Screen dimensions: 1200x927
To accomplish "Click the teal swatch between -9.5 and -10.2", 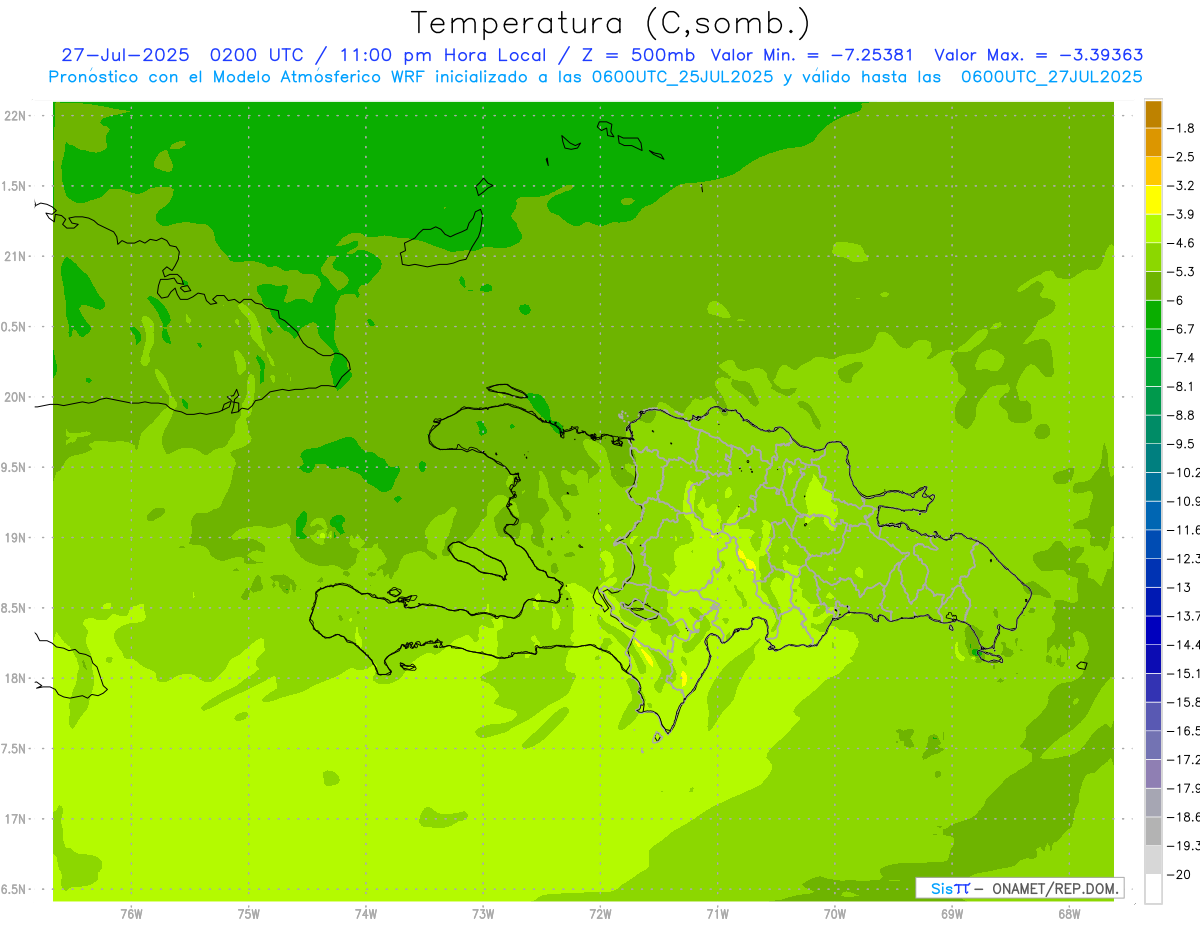I will 1153,458.
